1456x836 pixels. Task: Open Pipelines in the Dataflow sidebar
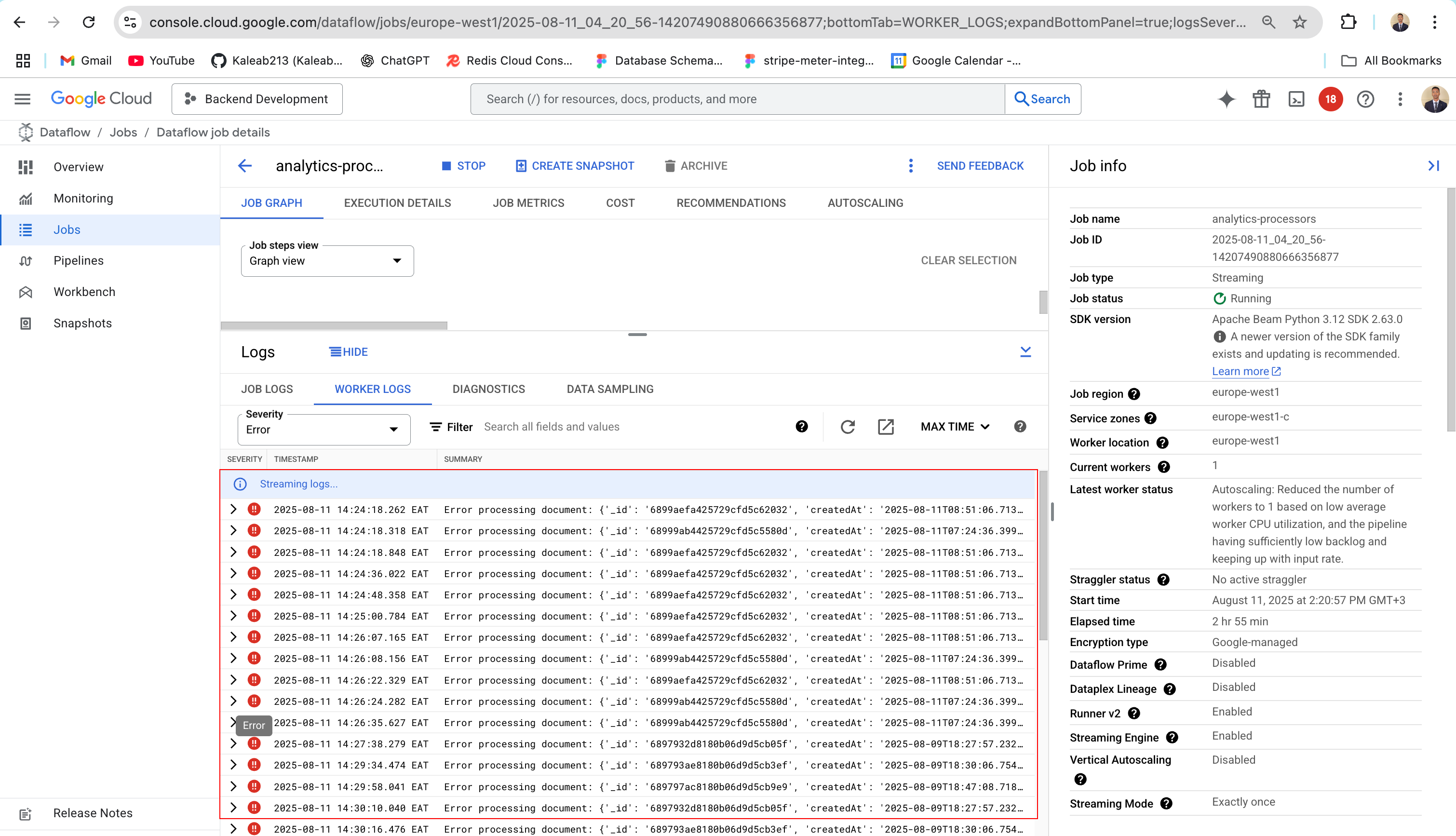coord(110,261)
